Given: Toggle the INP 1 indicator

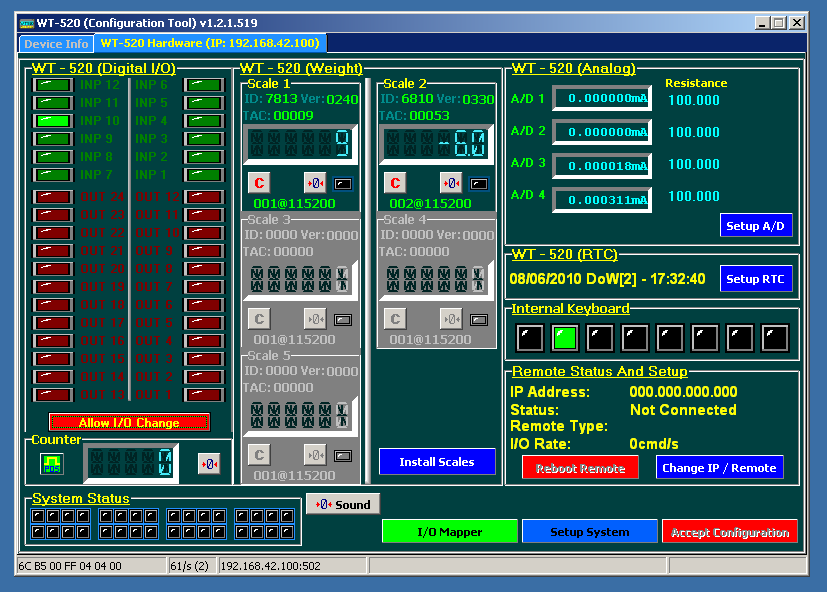Looking at the screenshot, I should tap(204, 175).
